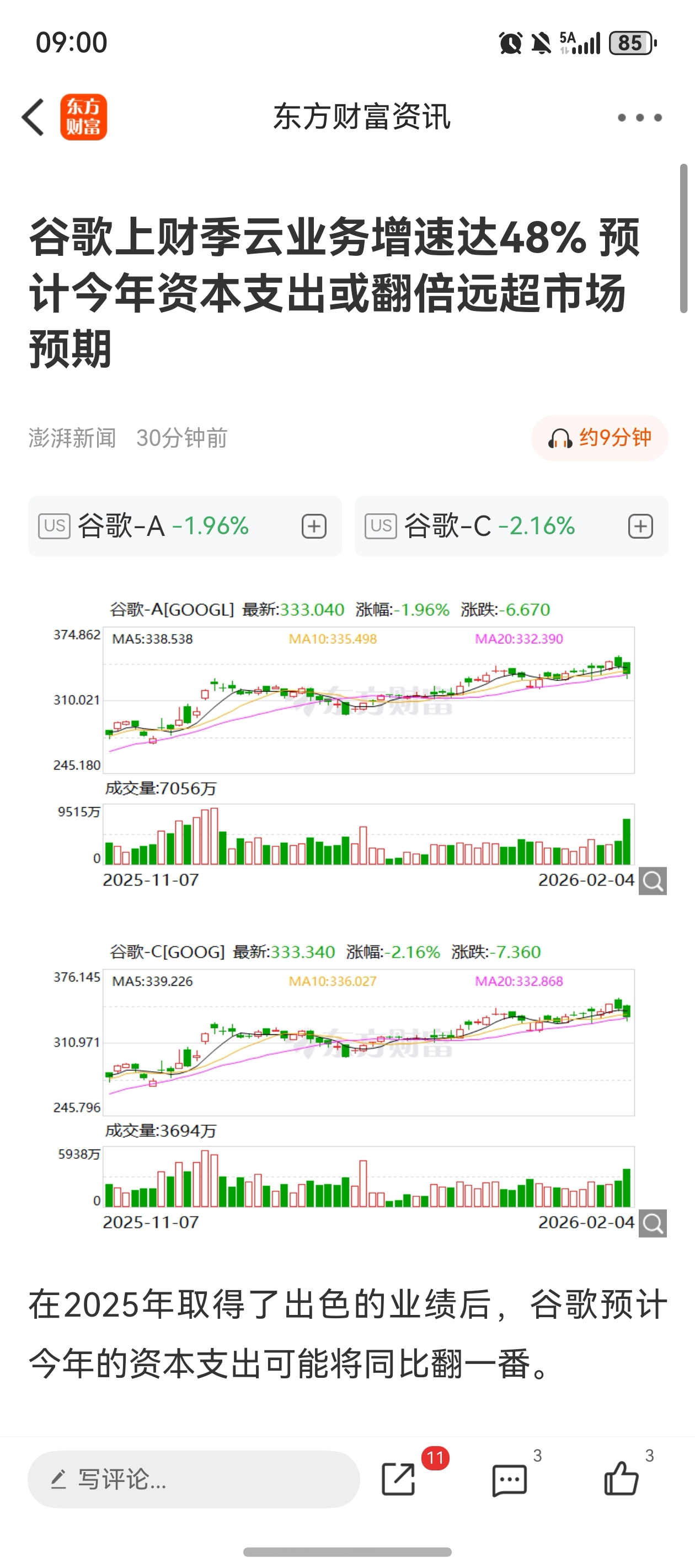Tap the signal strength status icon

pyautogui.click(x=580, y=43)
